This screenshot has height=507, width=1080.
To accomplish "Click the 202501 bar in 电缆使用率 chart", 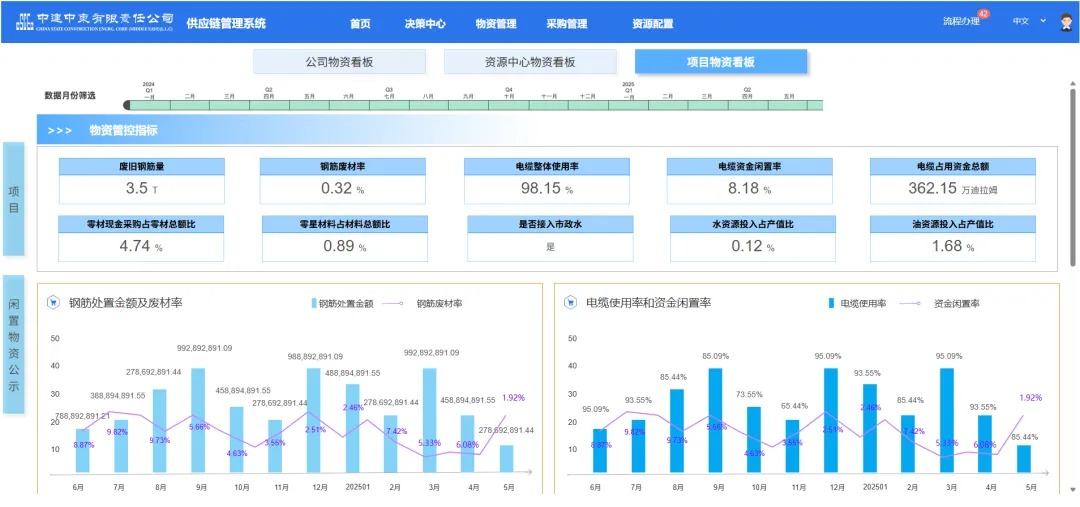I will click(870, 428).
